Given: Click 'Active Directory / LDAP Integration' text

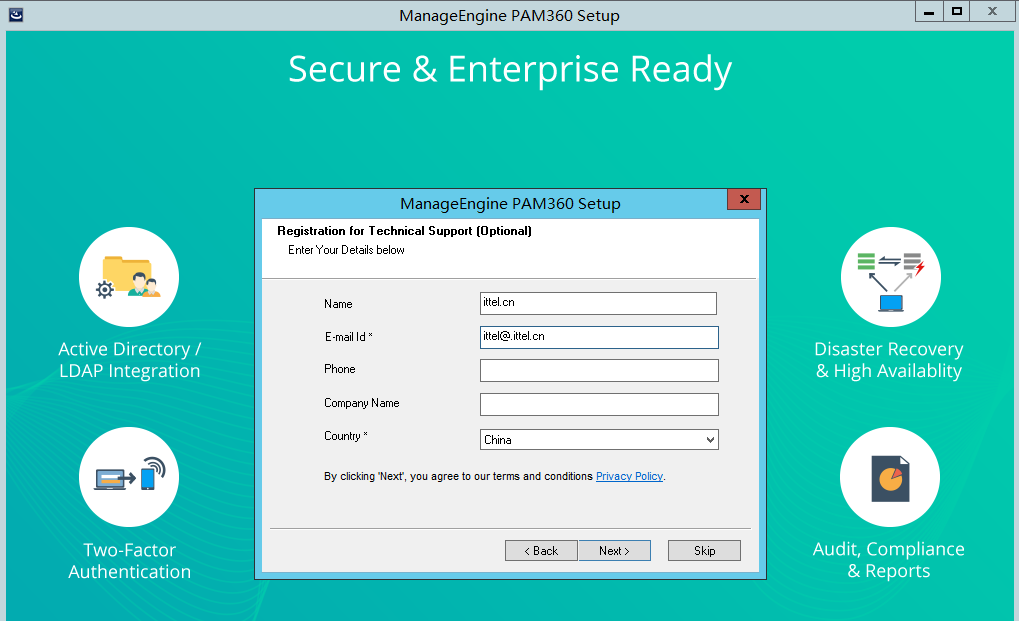Looking at the screenshot, I should point(129,360).
